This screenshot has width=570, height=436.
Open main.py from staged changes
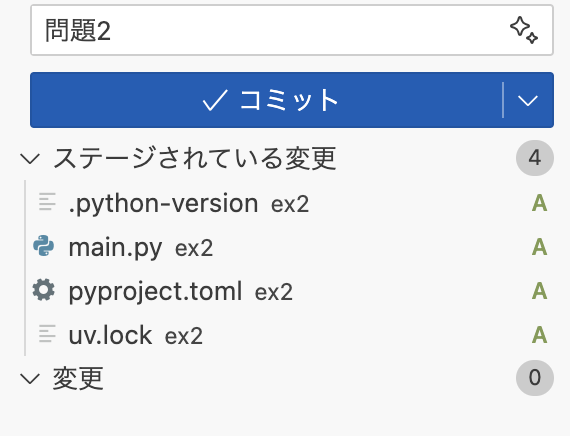click(x=286, y=247)
